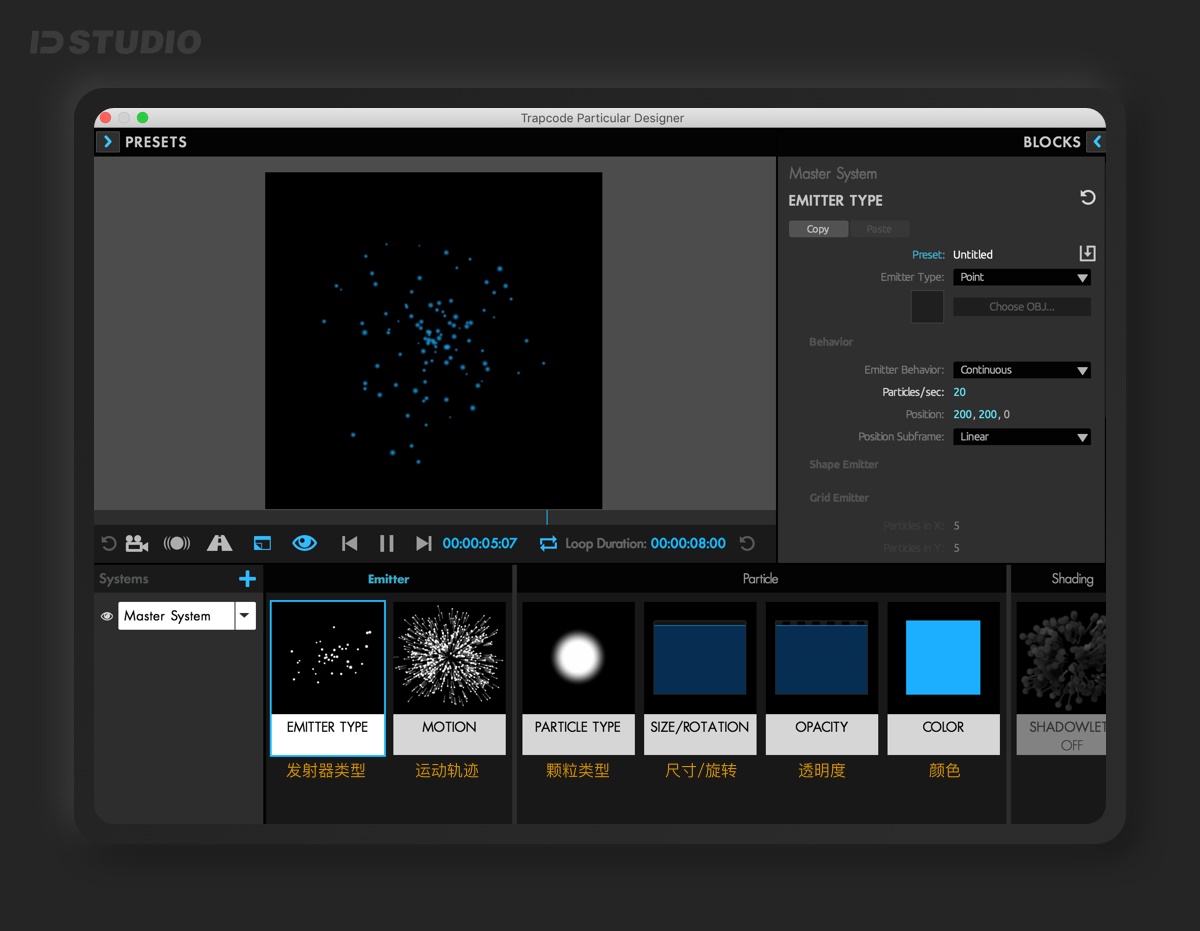The height and width of the screenshot is (931, 1200).
Task: Click the Choose OBJ button
Action: (x=1021, y=307)
